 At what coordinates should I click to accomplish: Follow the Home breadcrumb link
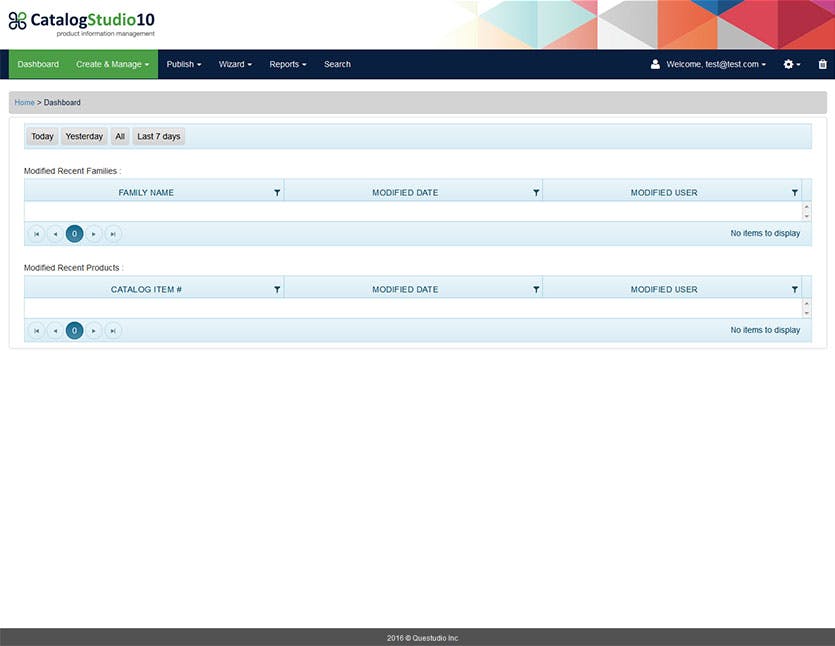tap(24, 102)
